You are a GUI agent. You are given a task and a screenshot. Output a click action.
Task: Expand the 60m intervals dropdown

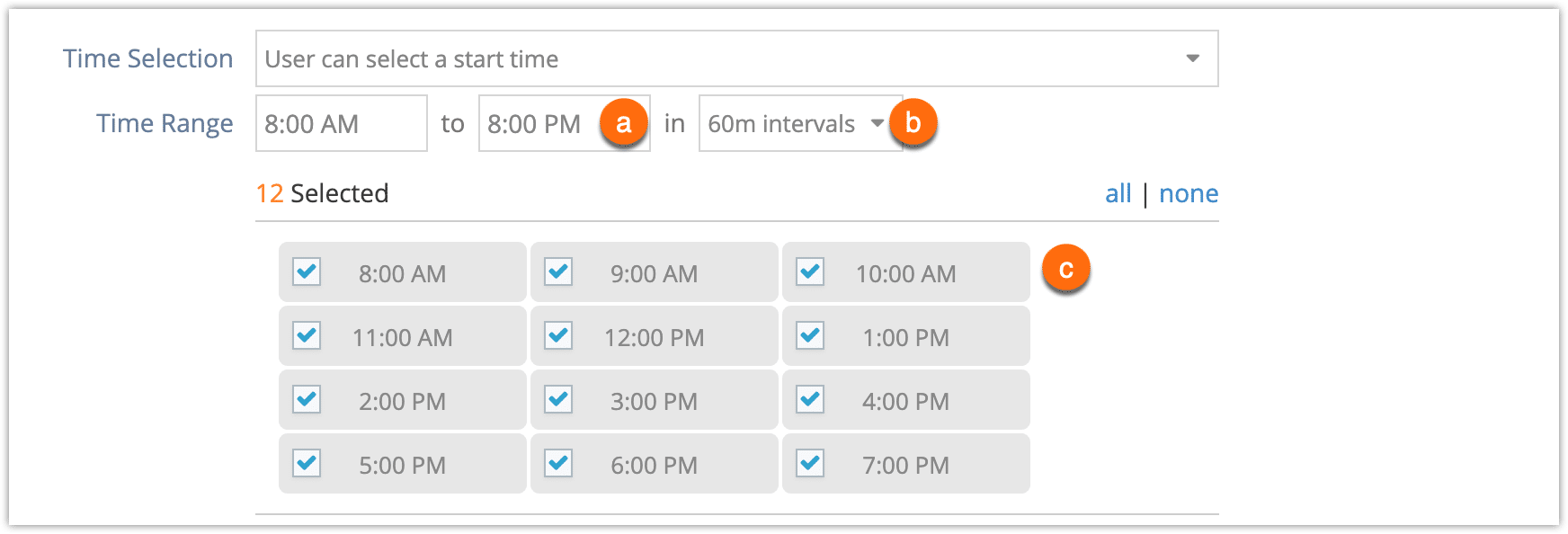[x=800, y=123]
